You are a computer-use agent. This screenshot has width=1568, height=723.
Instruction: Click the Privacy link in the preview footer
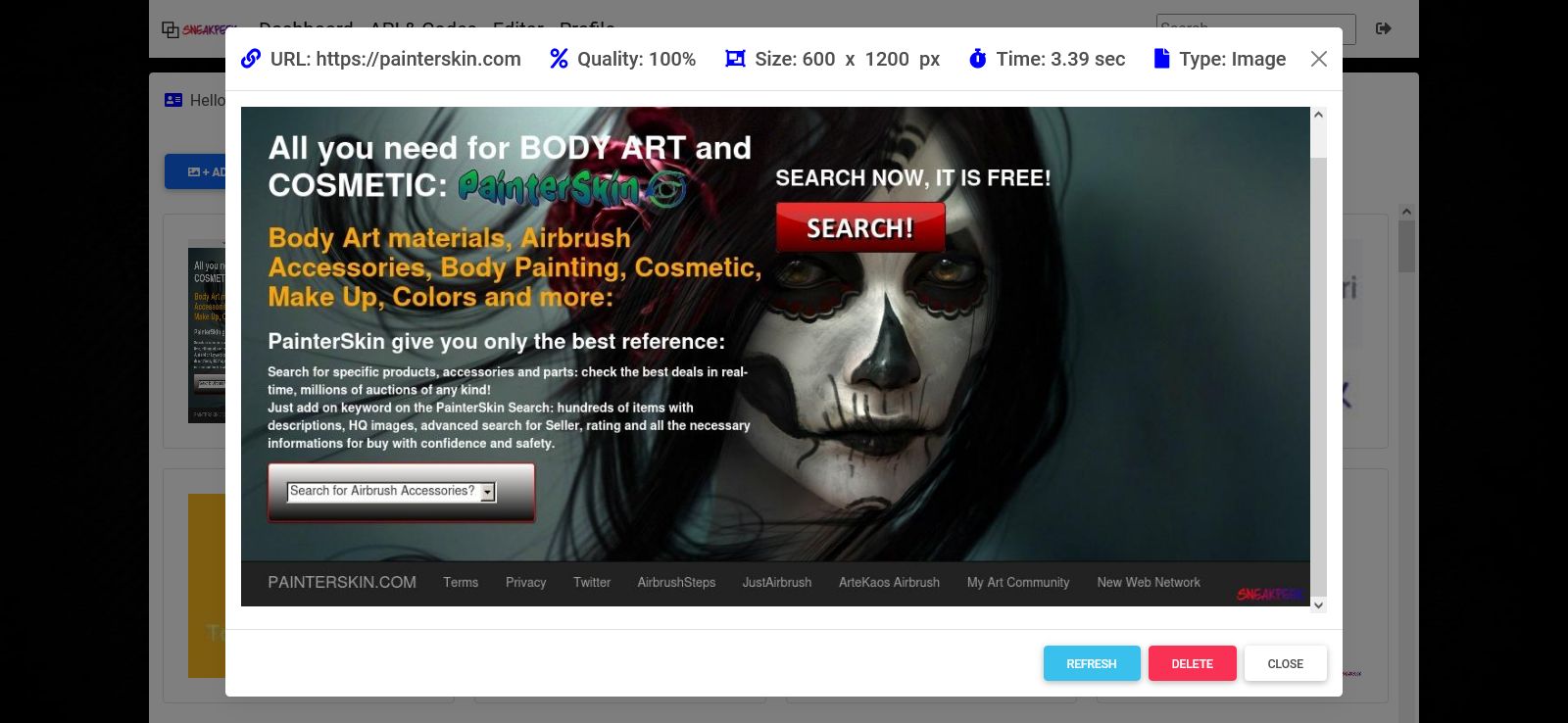point(526,582)
